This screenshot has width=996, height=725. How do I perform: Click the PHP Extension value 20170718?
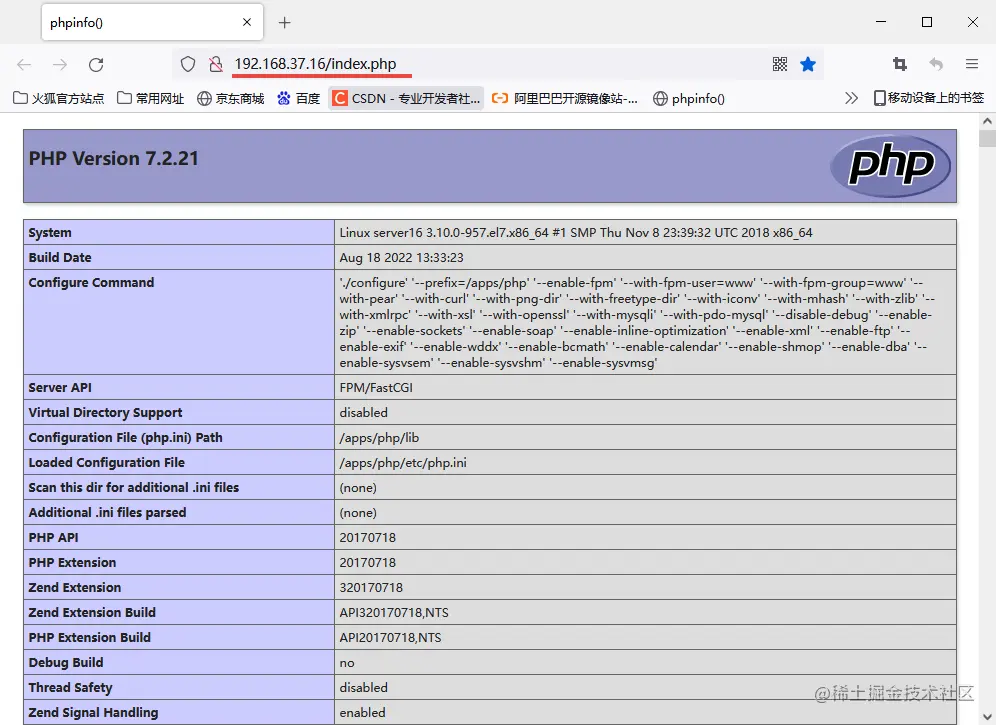[x=367, y=562]
